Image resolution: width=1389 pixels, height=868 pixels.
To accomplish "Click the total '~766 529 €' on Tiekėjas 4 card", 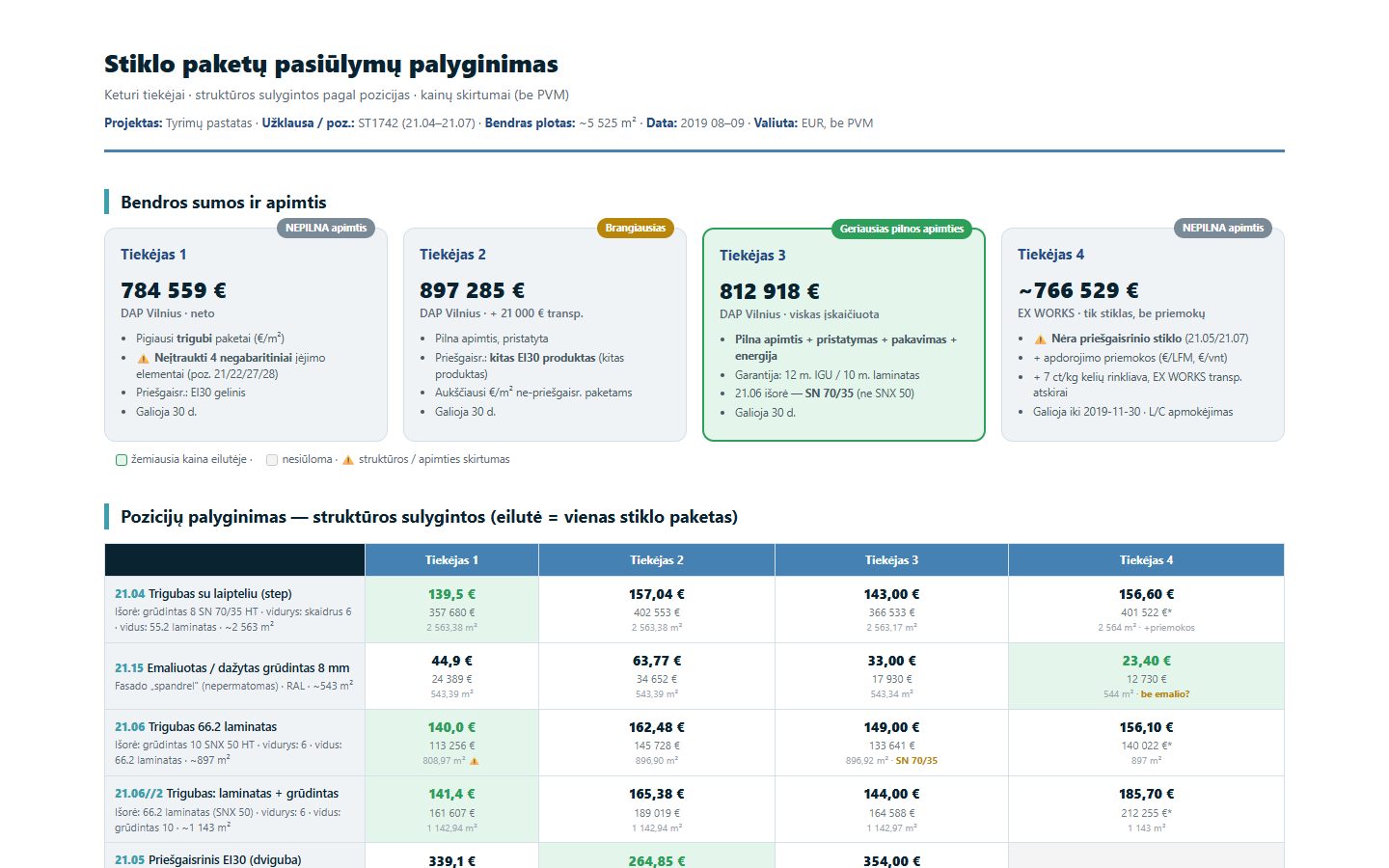I will point(1078,290).
